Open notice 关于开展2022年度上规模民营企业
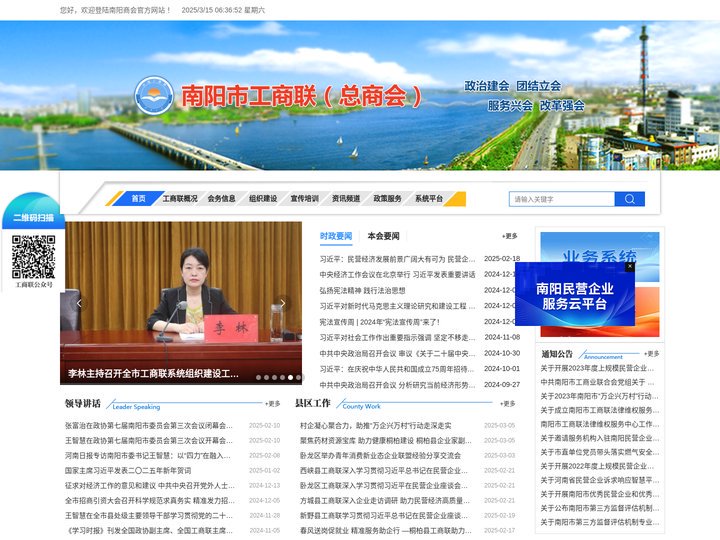 [x=597, y=466]
